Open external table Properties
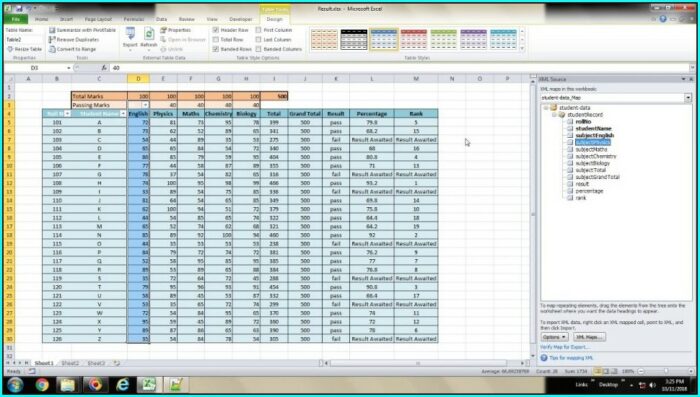 [175, 30]
